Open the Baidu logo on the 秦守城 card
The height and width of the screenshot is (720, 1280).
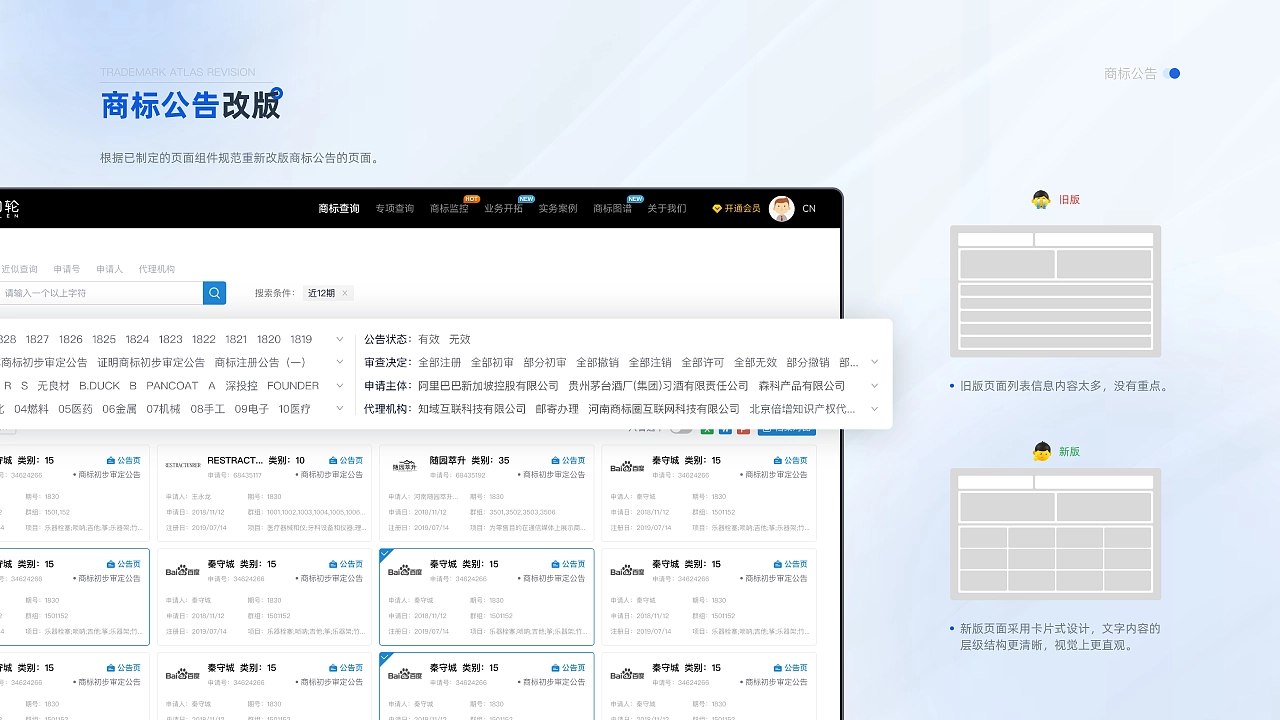click(x=405, y=571)
